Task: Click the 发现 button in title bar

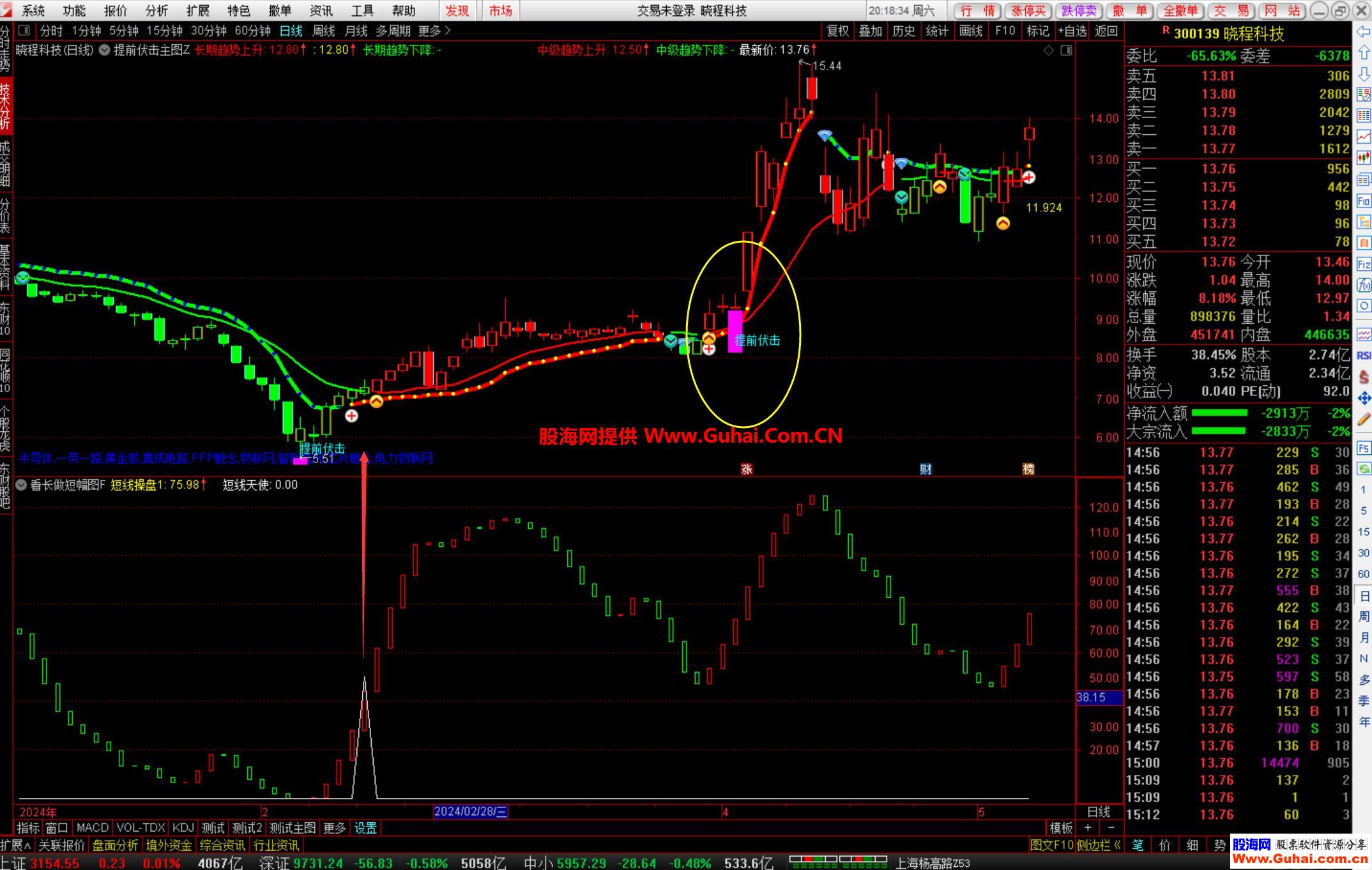Action: (457, 10)
